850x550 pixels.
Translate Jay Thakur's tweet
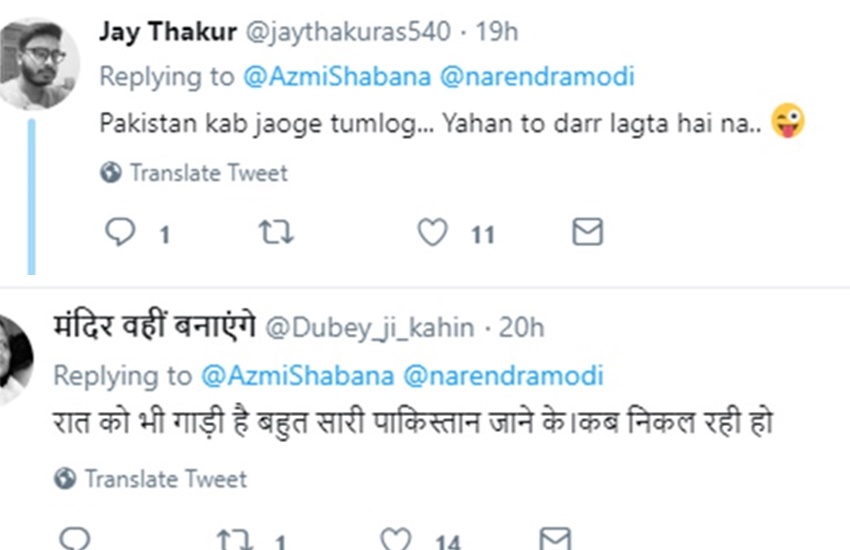tap(208, 173)
